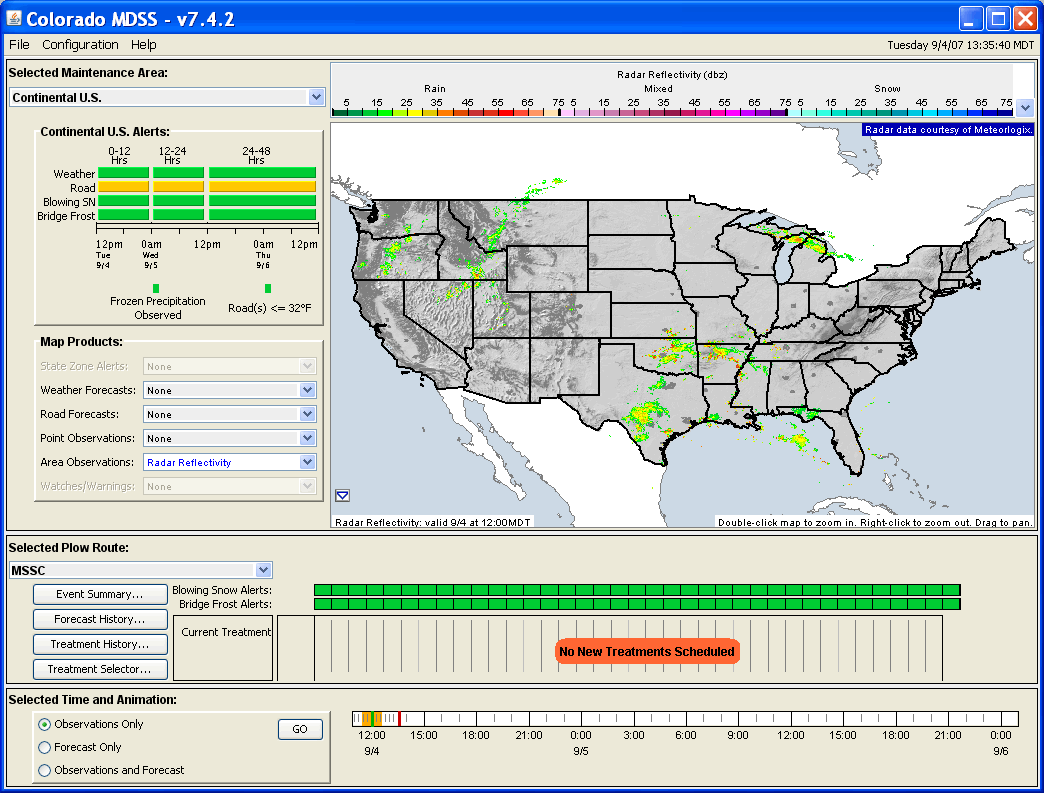Expand the radar reflectivity legend arrow
Screen dimensions: 1044x793
(x=1025, y=107)
